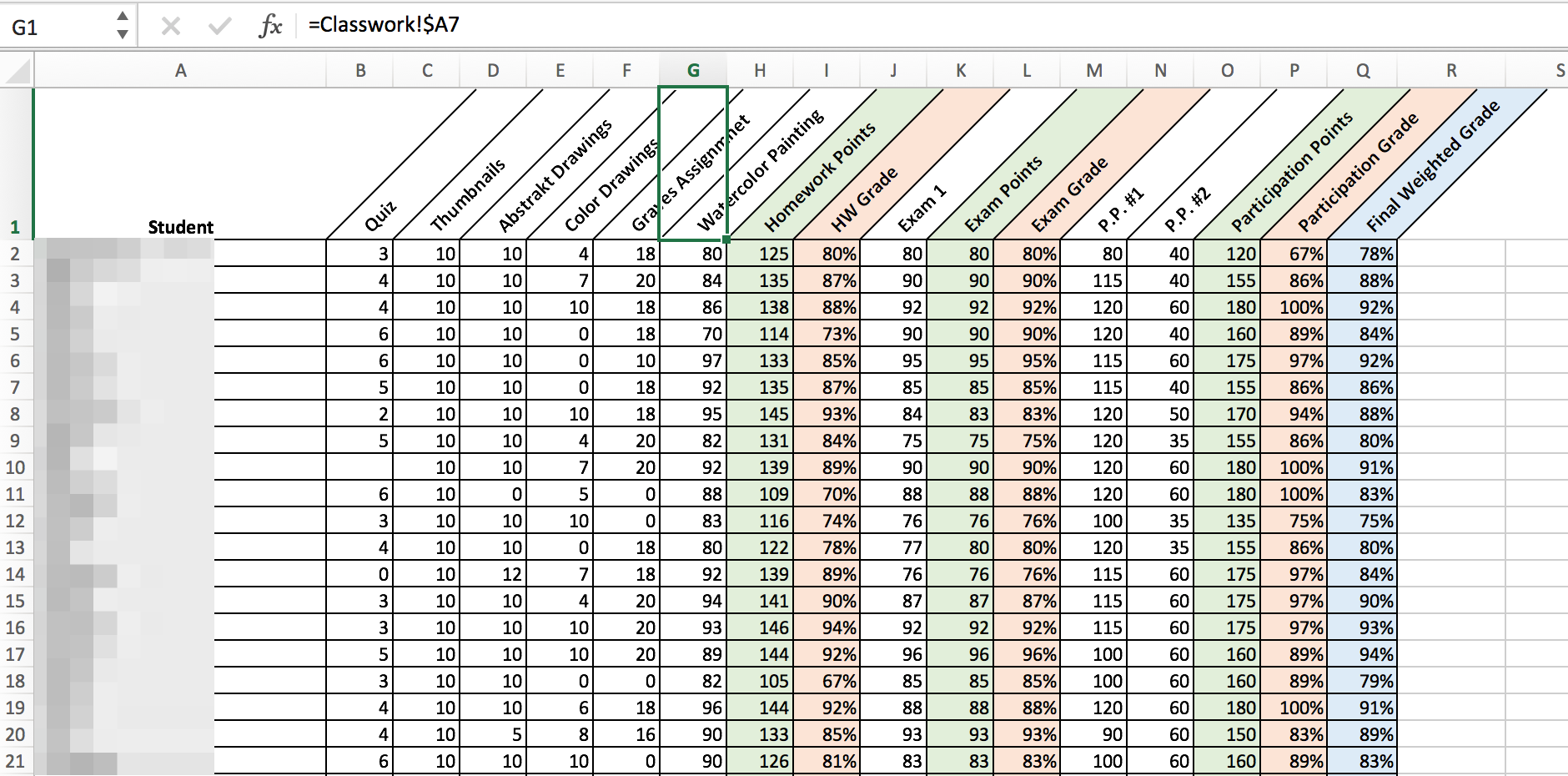Viewport: 1568px width, 776px height.
Task: Click the formula bar with =Classwork!$A7
Action: pos(930,25)
